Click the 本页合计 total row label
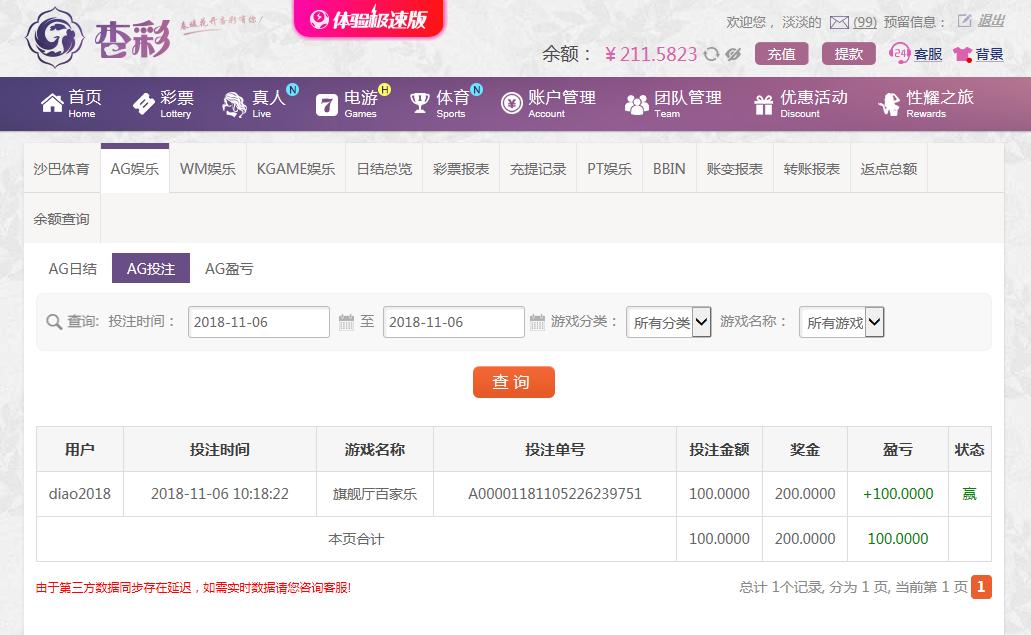The image size is (1031, 635). (356, 539)
